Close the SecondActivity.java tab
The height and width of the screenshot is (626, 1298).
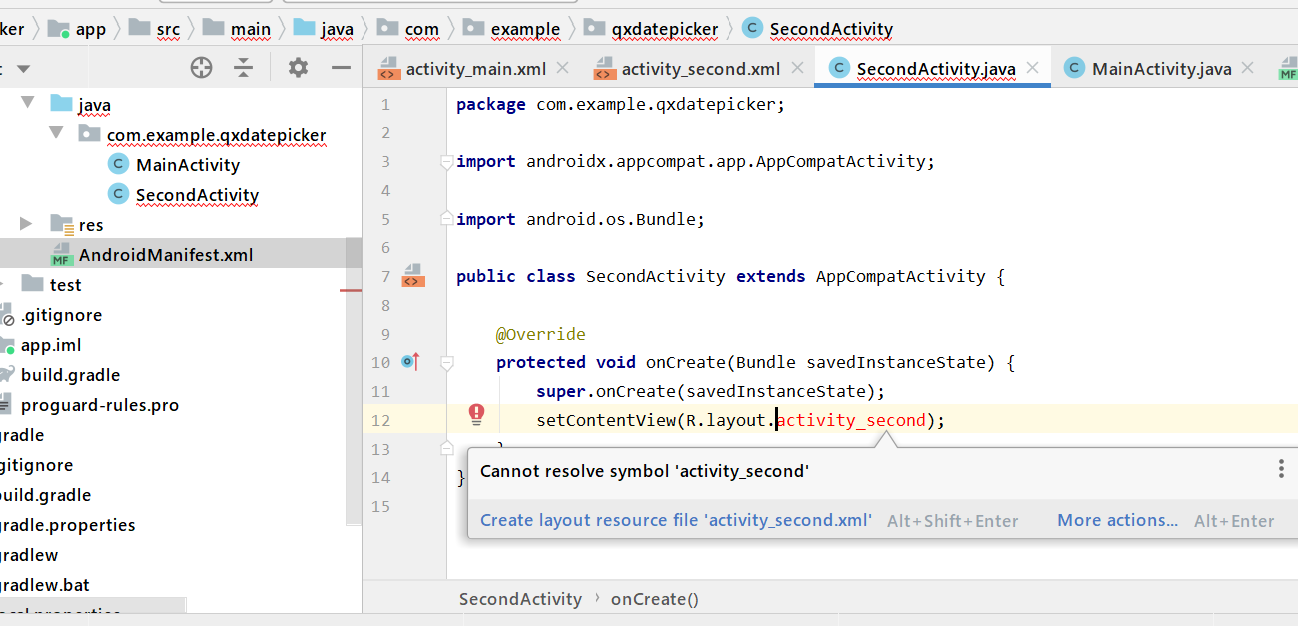(x=1033, y=68)
